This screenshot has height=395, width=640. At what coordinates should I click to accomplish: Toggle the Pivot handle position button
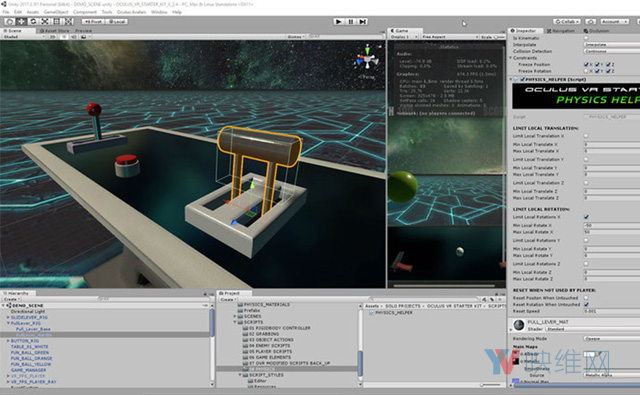click(x=93, y=21)
